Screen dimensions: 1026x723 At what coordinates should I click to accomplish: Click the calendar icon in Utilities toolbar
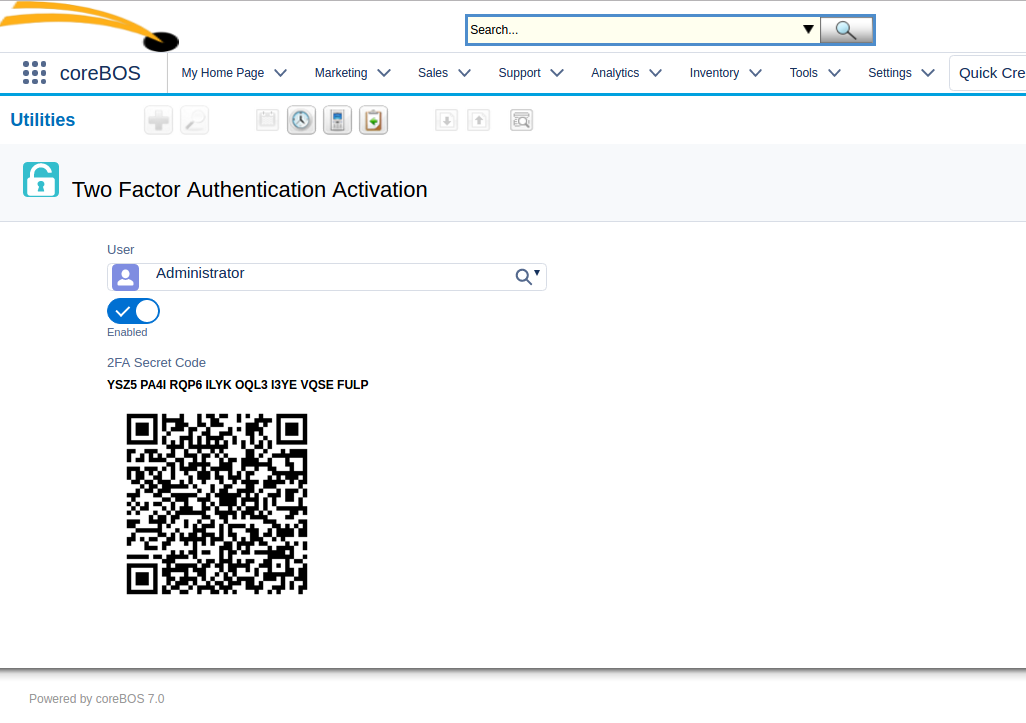pos(267,121)
